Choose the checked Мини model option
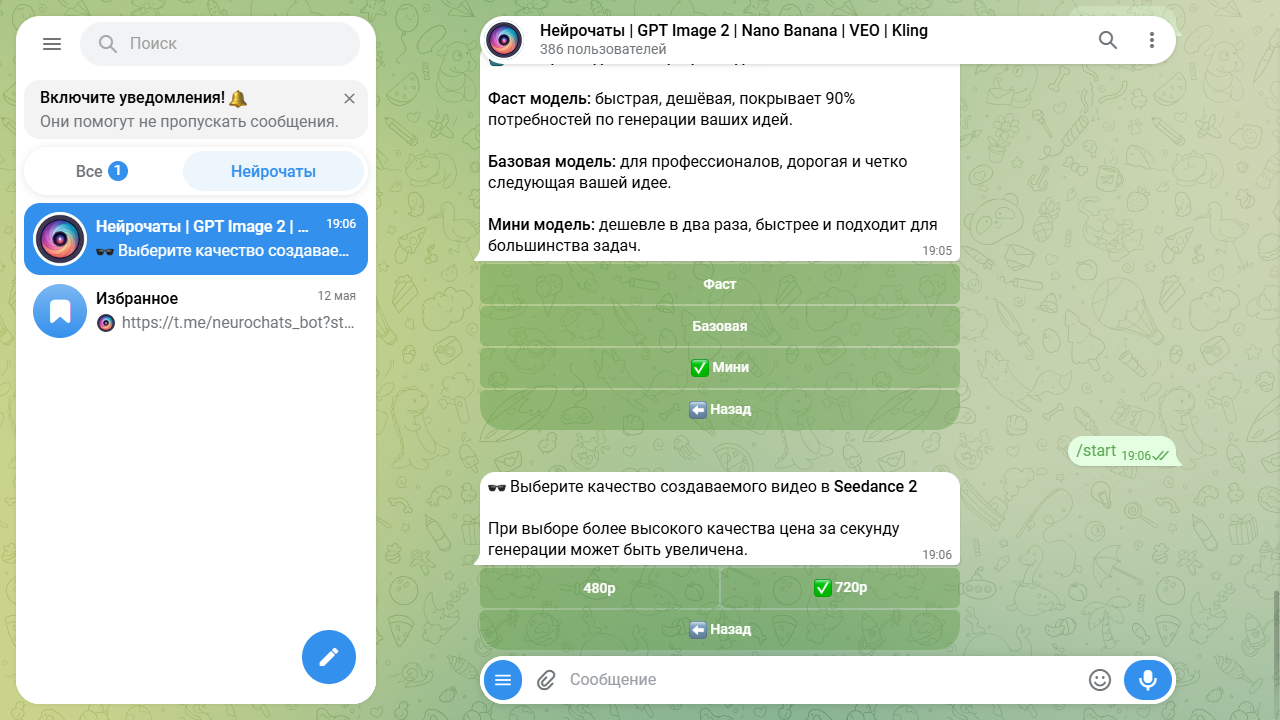Image resolution: width=1280 pixels, height=720 pixels. (720, 368)
